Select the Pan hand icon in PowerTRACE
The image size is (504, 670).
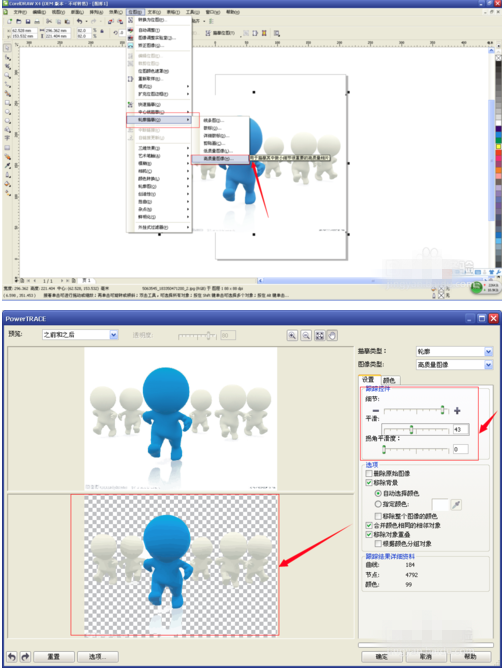pos(332,335)
